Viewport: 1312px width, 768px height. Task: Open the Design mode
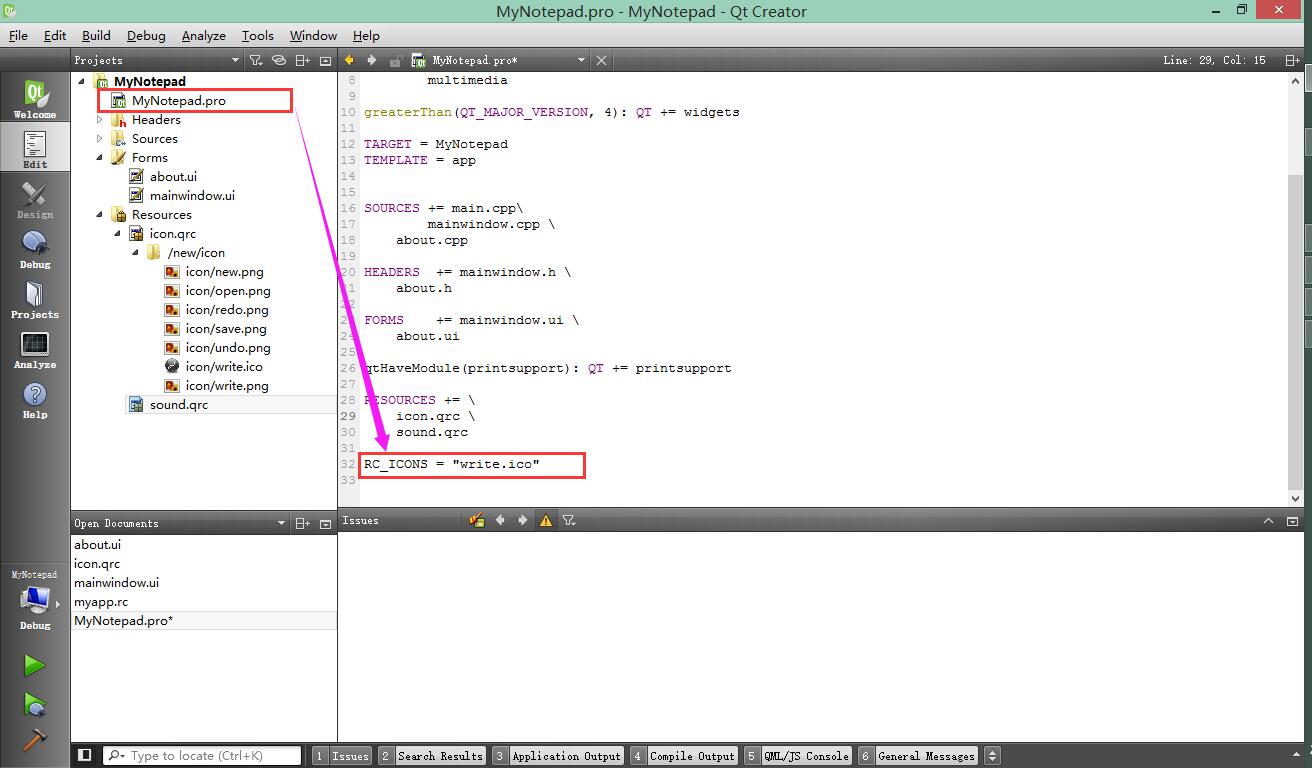[35, 199]
